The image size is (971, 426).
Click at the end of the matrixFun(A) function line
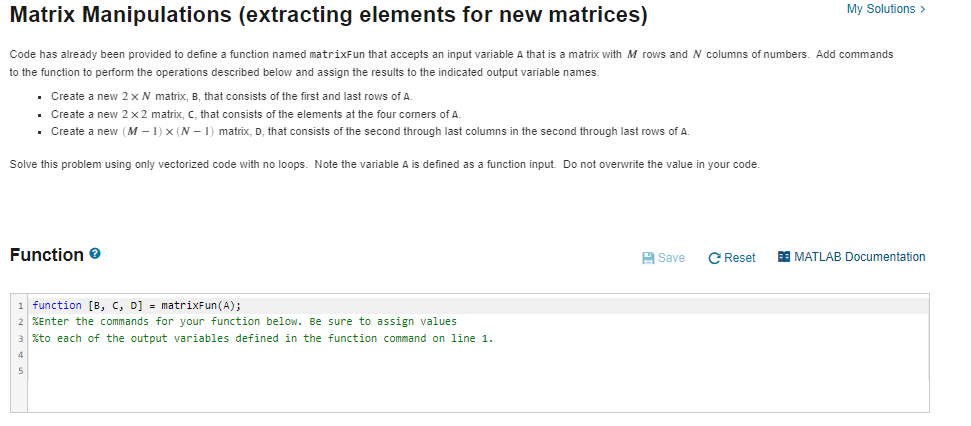(243, 305)
